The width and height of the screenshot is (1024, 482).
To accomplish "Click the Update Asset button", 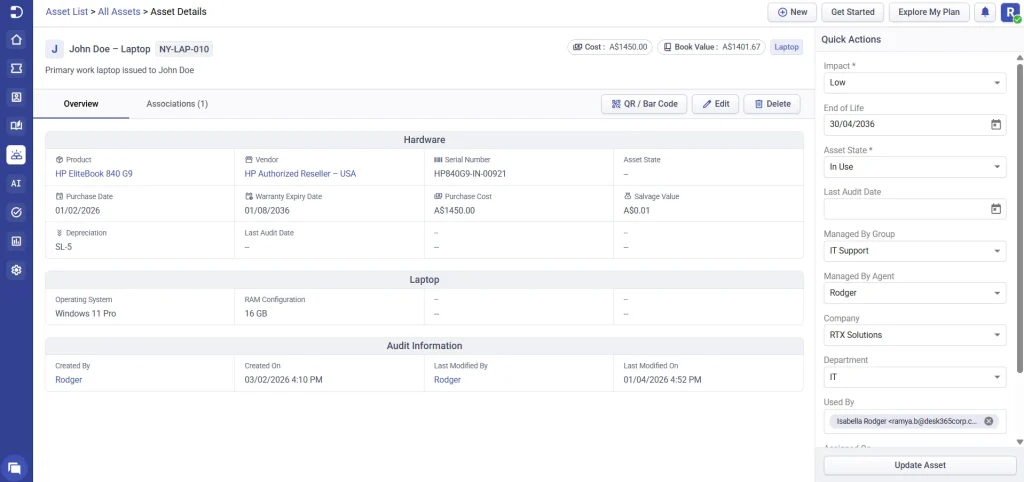I will (x=920, y=465).
